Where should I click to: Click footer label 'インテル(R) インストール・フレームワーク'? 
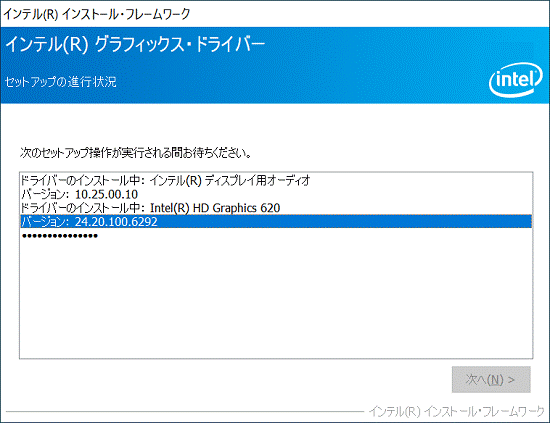pyautogui.click(x=457, y=411)
